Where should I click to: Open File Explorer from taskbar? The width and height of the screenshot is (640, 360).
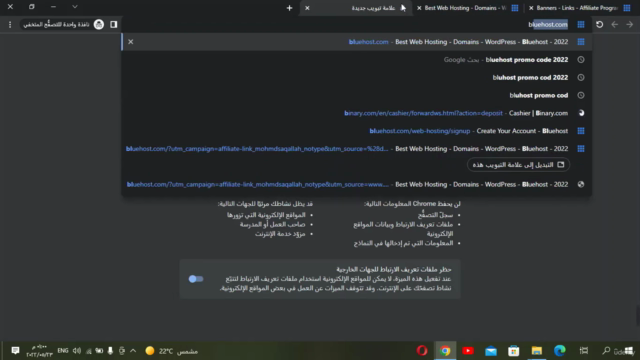[537, 351]
